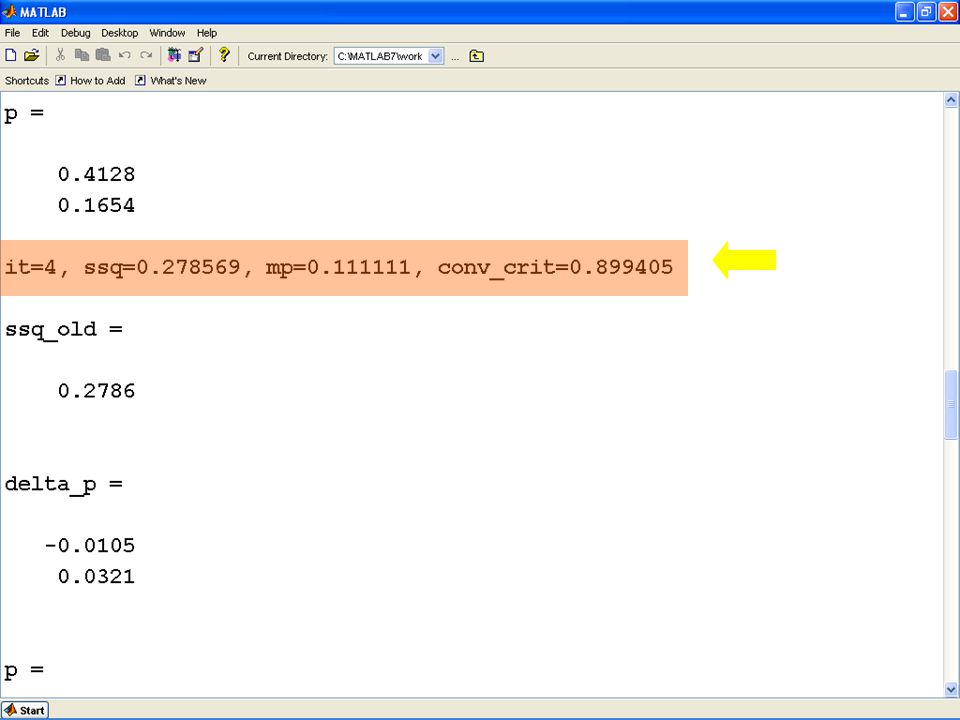Screen dimensions: 960x720
Task: Maximize or restore the MATLAB window
Action: (926, 12)
